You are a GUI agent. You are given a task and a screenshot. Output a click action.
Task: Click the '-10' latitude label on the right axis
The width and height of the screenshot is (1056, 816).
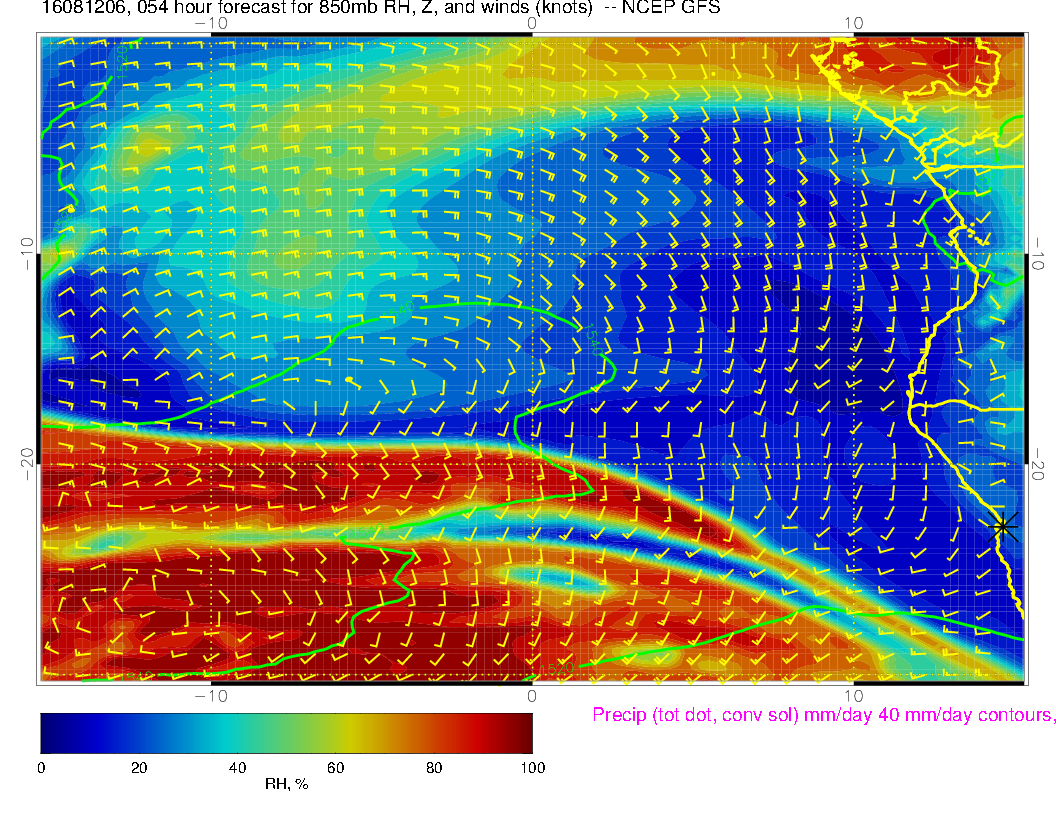click(1037, 254)
